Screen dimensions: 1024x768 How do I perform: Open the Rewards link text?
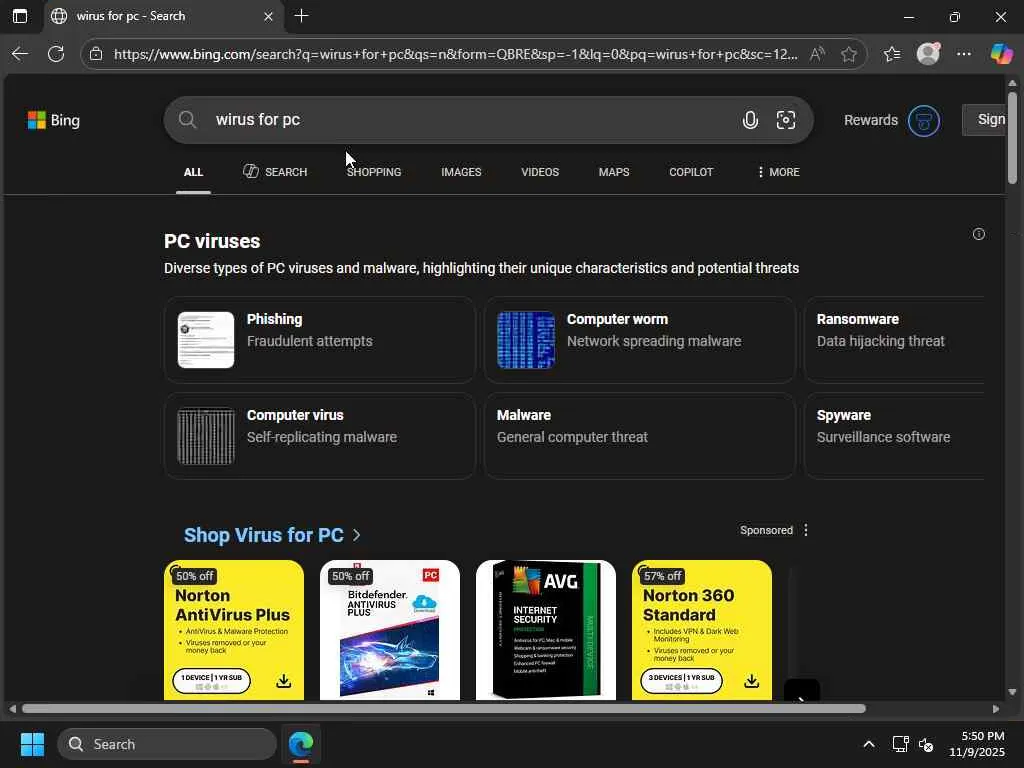(x=871, y=120)
